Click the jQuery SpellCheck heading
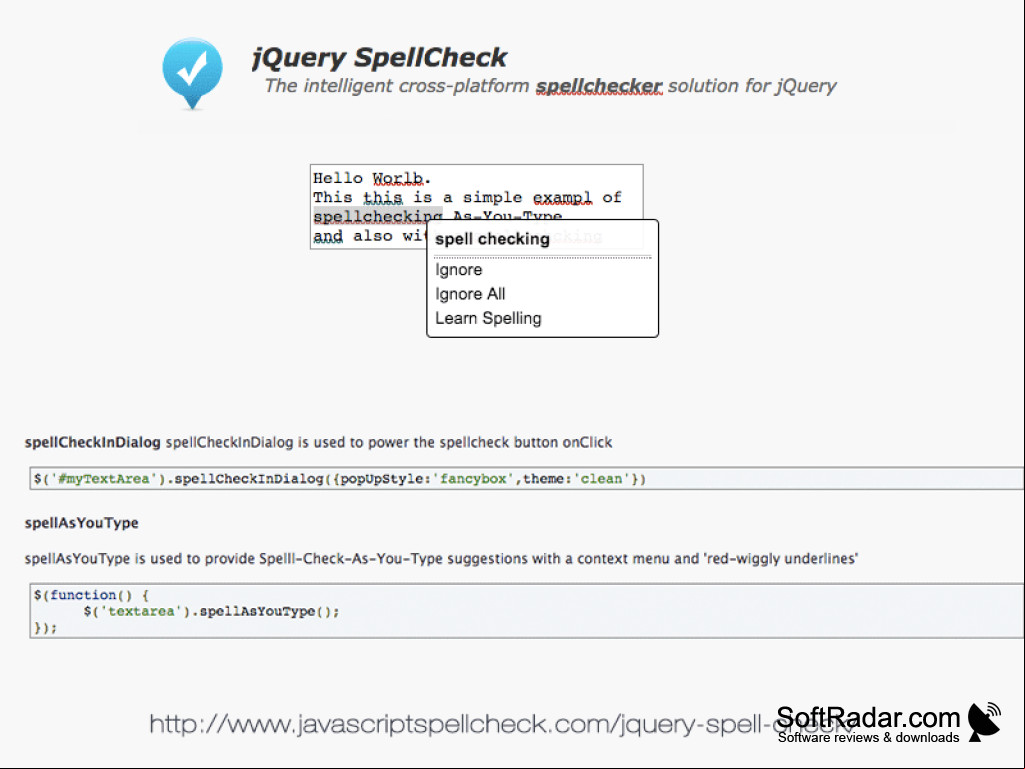This screenshot has height=769, width=1025. click(379, 58)
